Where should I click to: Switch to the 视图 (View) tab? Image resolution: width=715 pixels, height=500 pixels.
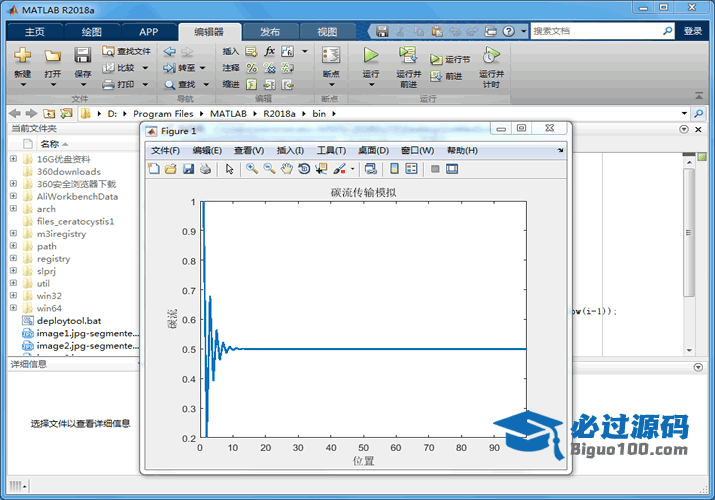click(327, 32)
